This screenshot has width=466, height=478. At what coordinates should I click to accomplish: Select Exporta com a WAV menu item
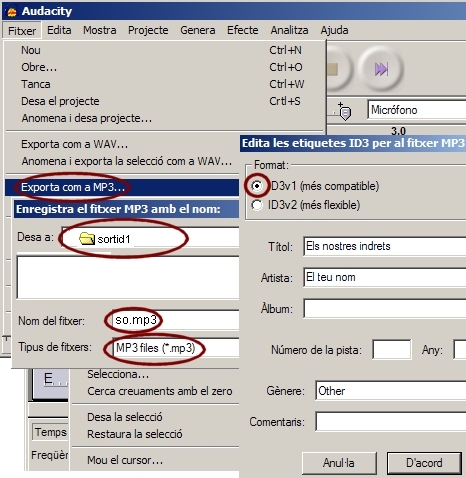click(75, 144)
